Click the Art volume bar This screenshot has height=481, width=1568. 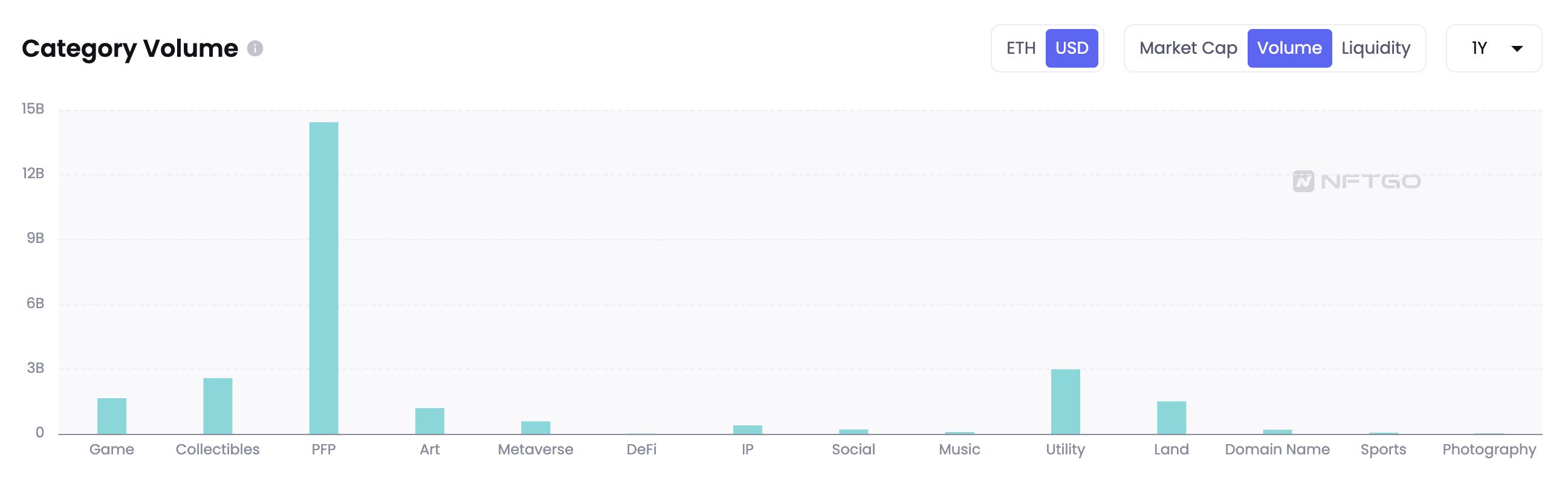[430, 421]
